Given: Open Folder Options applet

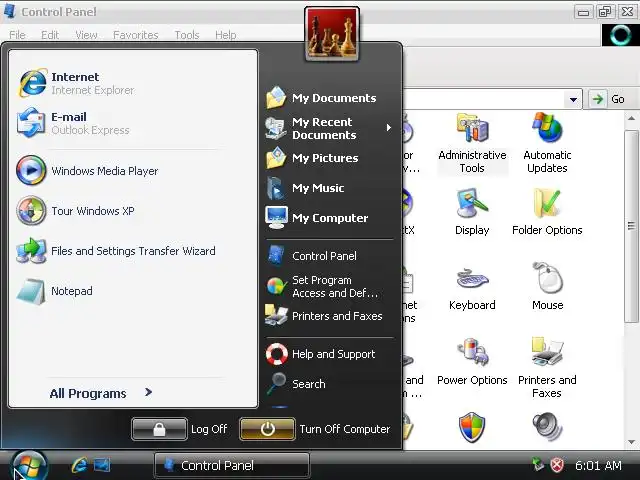Looking at the screenshot, I should [547, 212].
